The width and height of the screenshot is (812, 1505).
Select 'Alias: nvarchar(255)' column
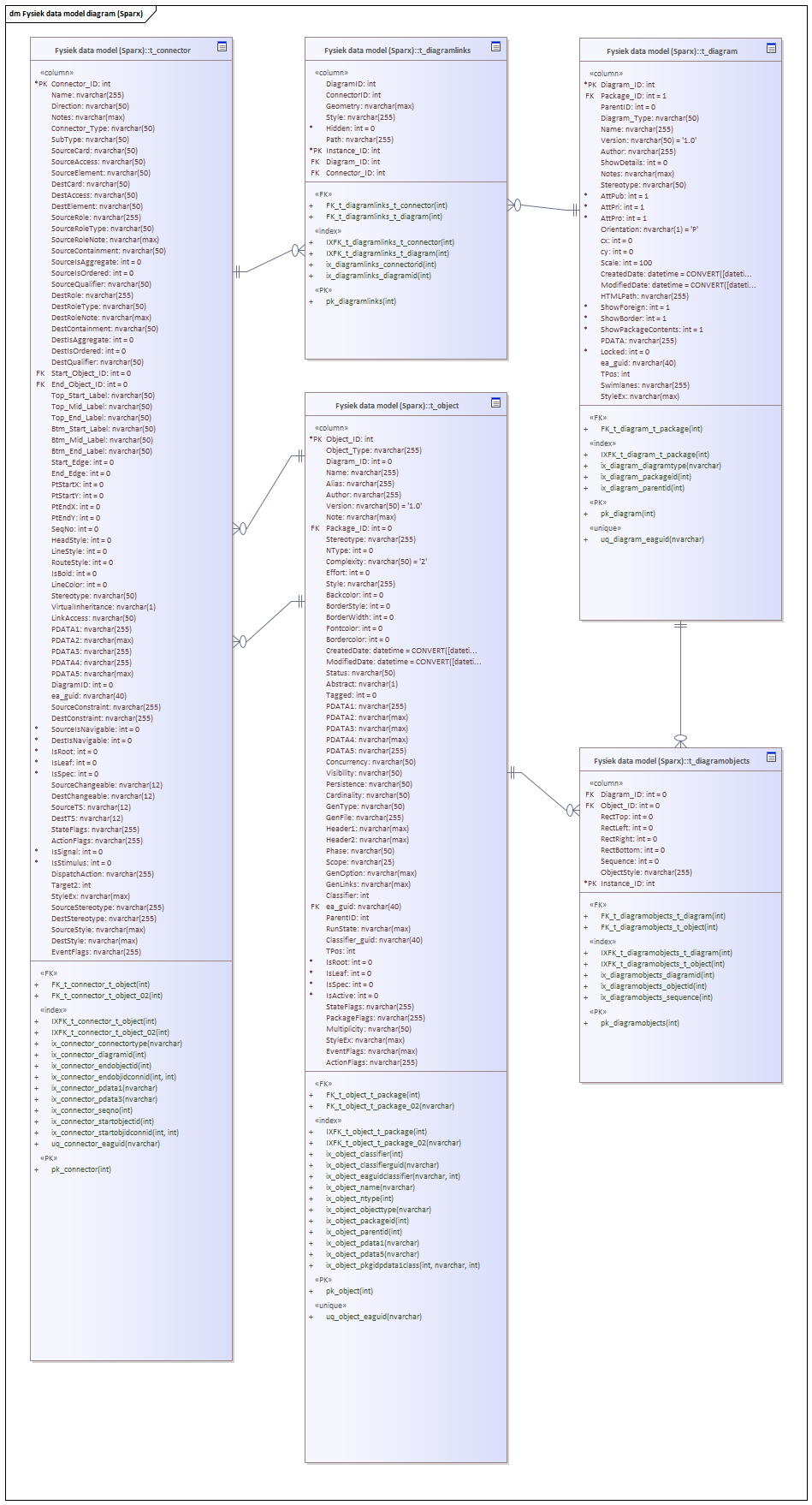[x=360, y=484]
